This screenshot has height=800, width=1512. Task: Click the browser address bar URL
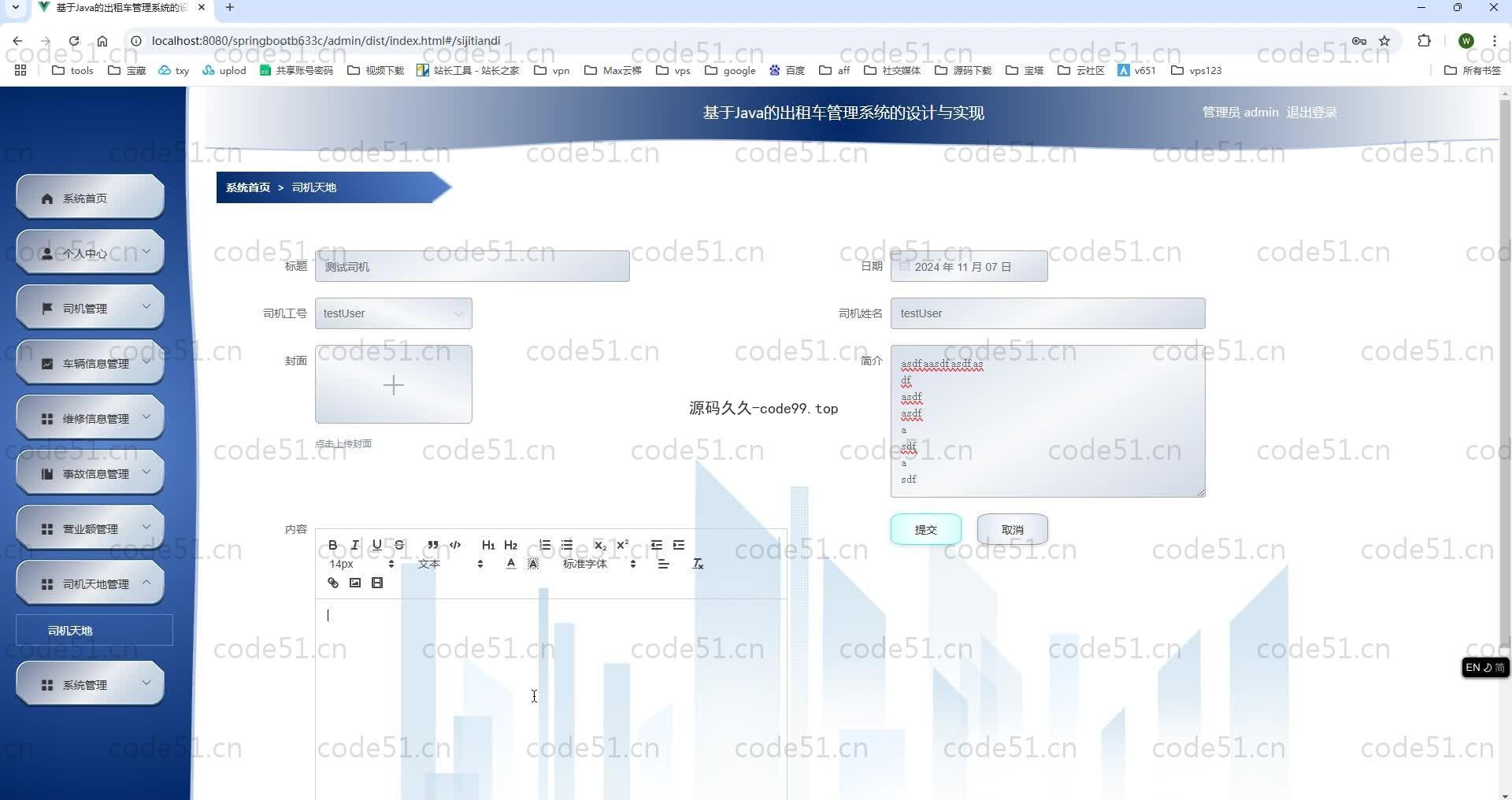tap(325, 41)
